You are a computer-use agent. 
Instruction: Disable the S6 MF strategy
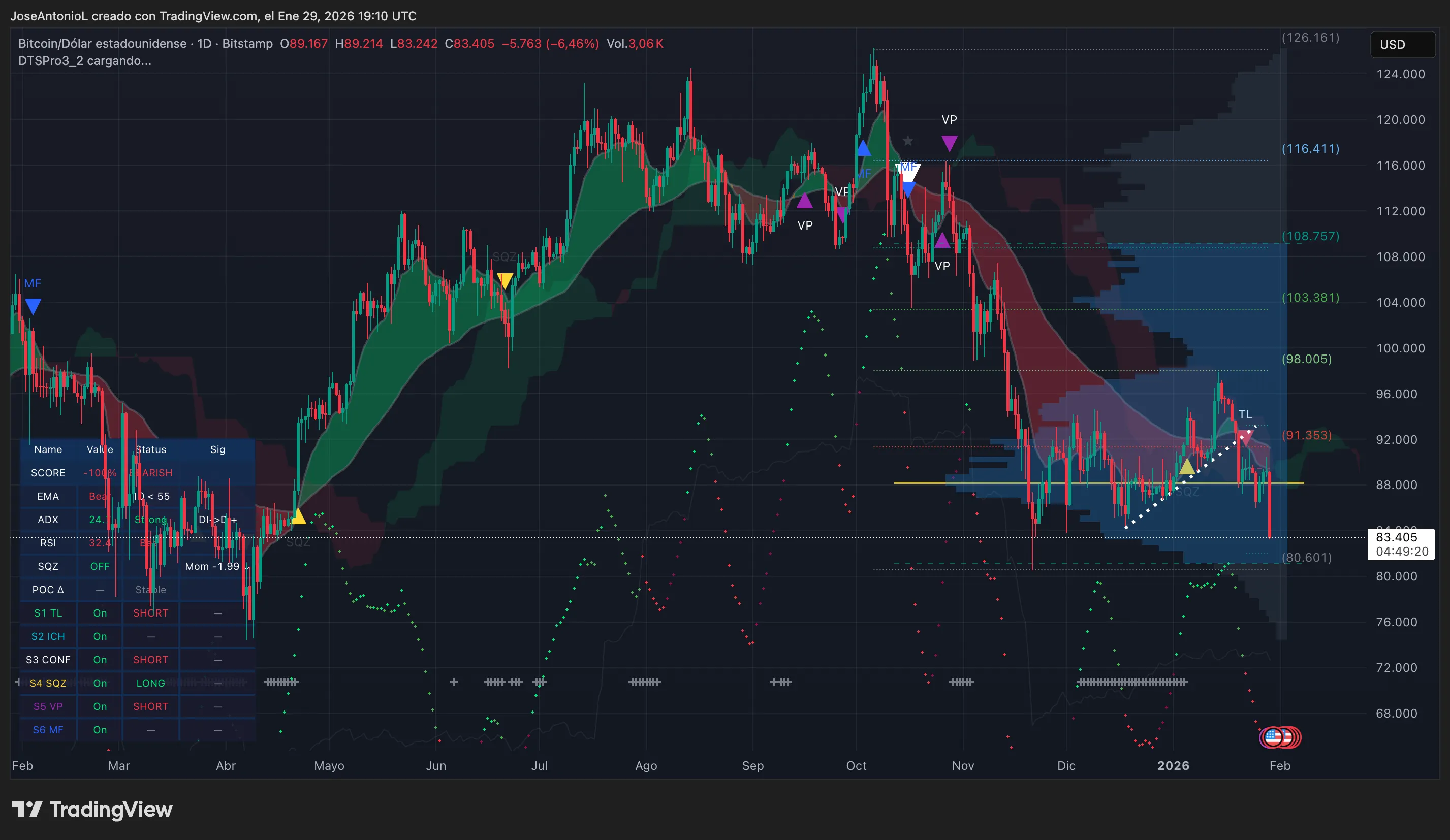click(x=100, y=729)
